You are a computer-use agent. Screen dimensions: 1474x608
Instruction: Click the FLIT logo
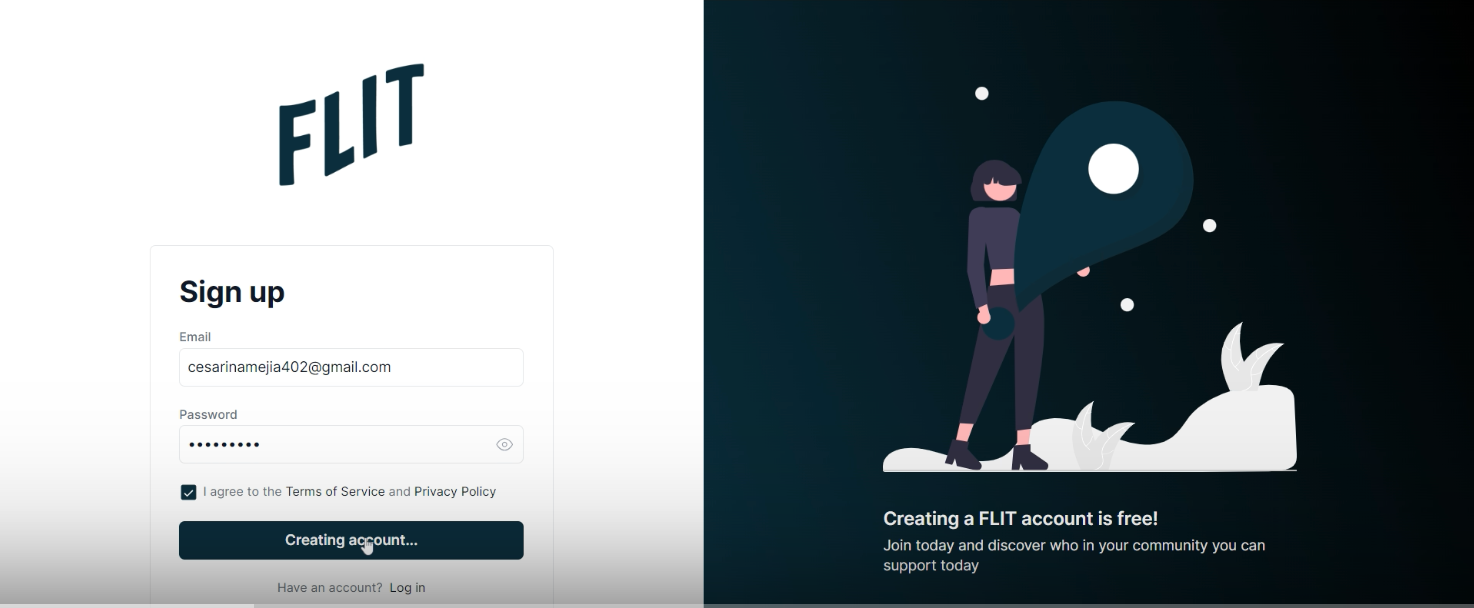coord(351,125)
